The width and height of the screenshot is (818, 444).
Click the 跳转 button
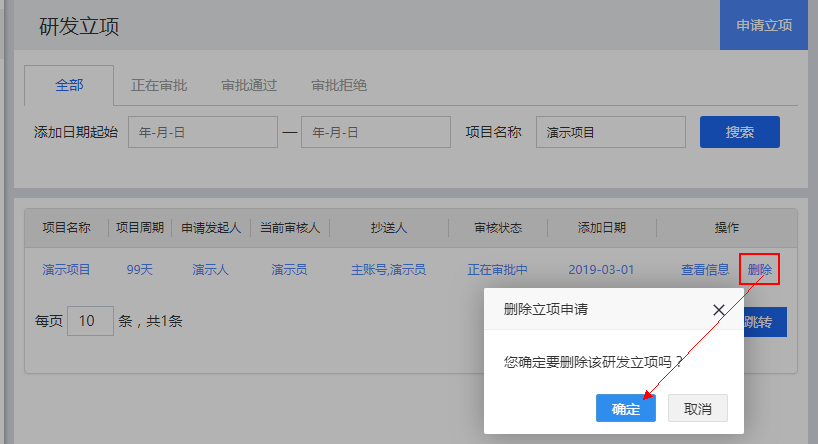[x=764, y=322]
